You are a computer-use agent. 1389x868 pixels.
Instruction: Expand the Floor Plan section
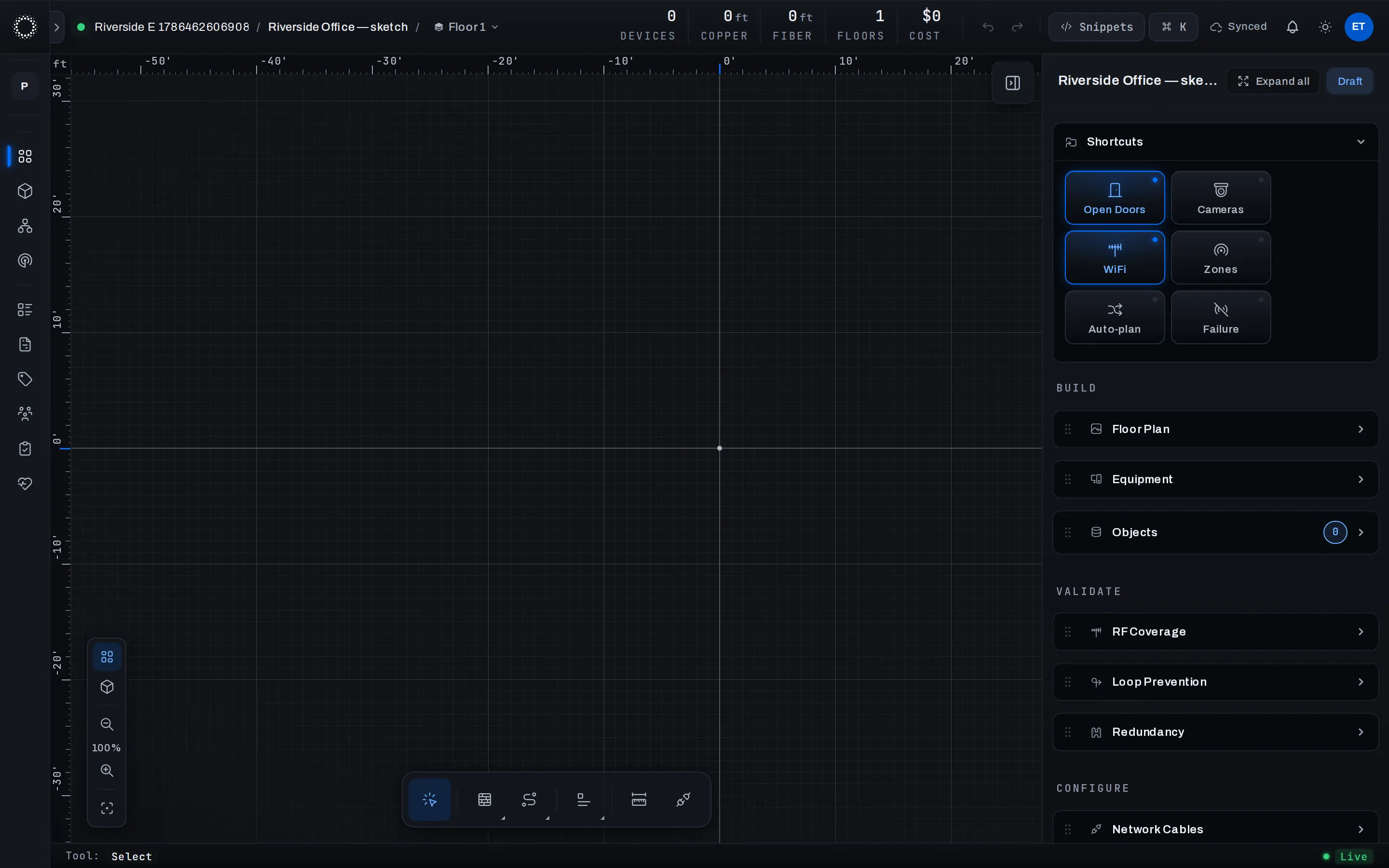1216,429
